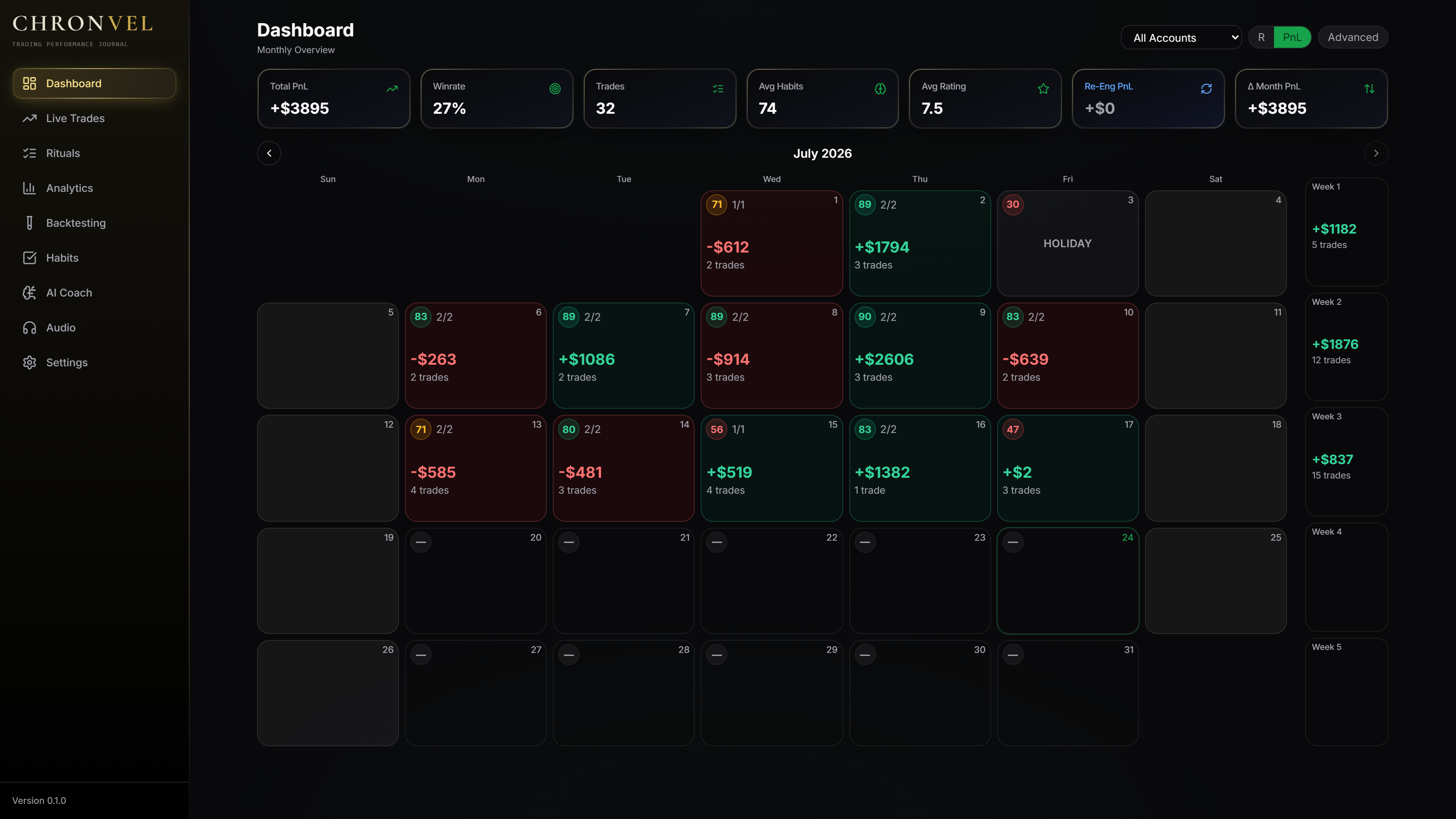Select the empty July 24 cell
Image resolution: width=1456 pixels, height=819 pixels.
pos(1068,581)
